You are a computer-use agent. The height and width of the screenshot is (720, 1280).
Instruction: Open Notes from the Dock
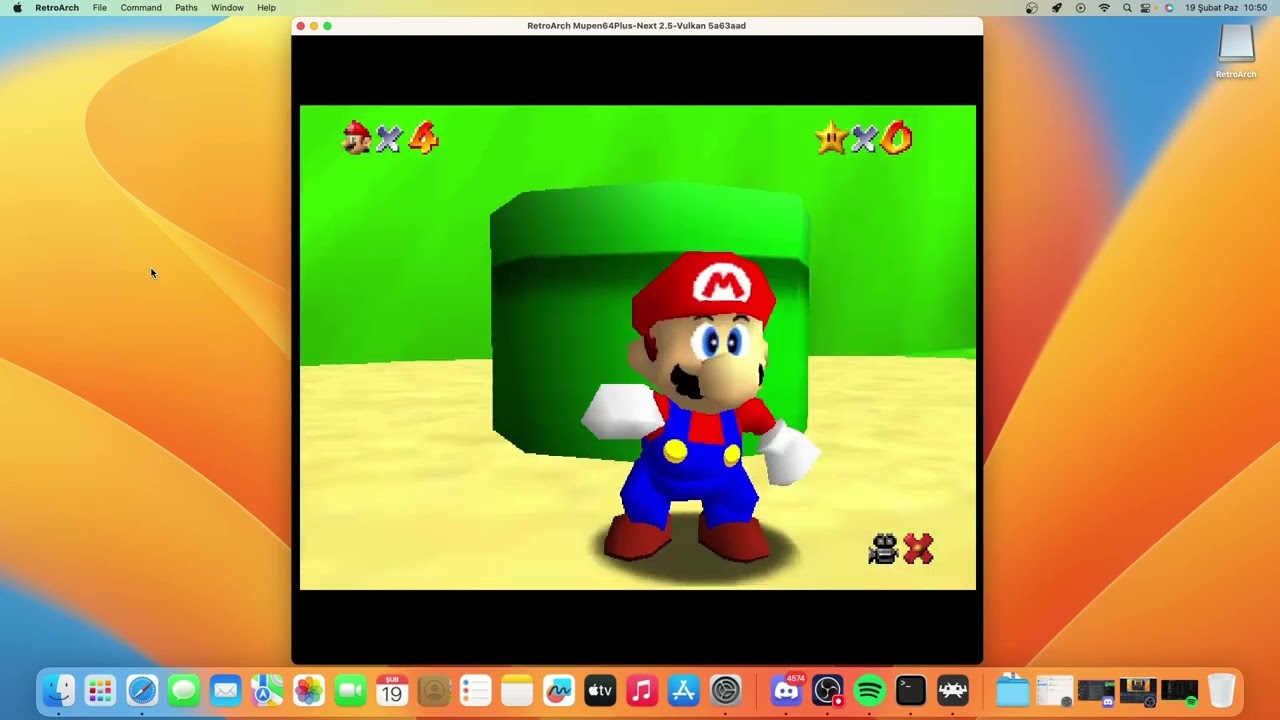pyautogui.click(x=517, y=690)
